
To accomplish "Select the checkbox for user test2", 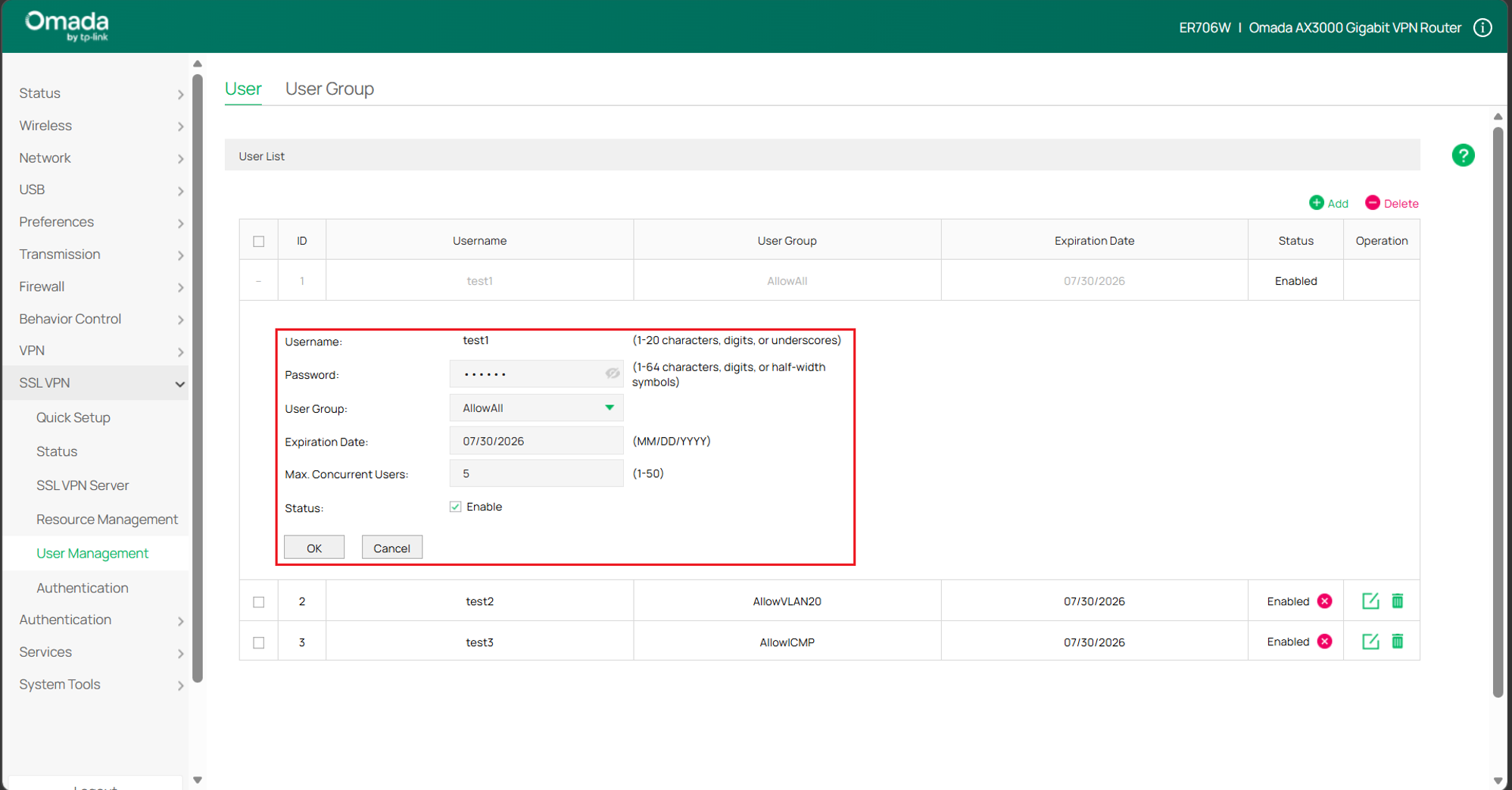I will pyautogui.click(x=259, y=601).
